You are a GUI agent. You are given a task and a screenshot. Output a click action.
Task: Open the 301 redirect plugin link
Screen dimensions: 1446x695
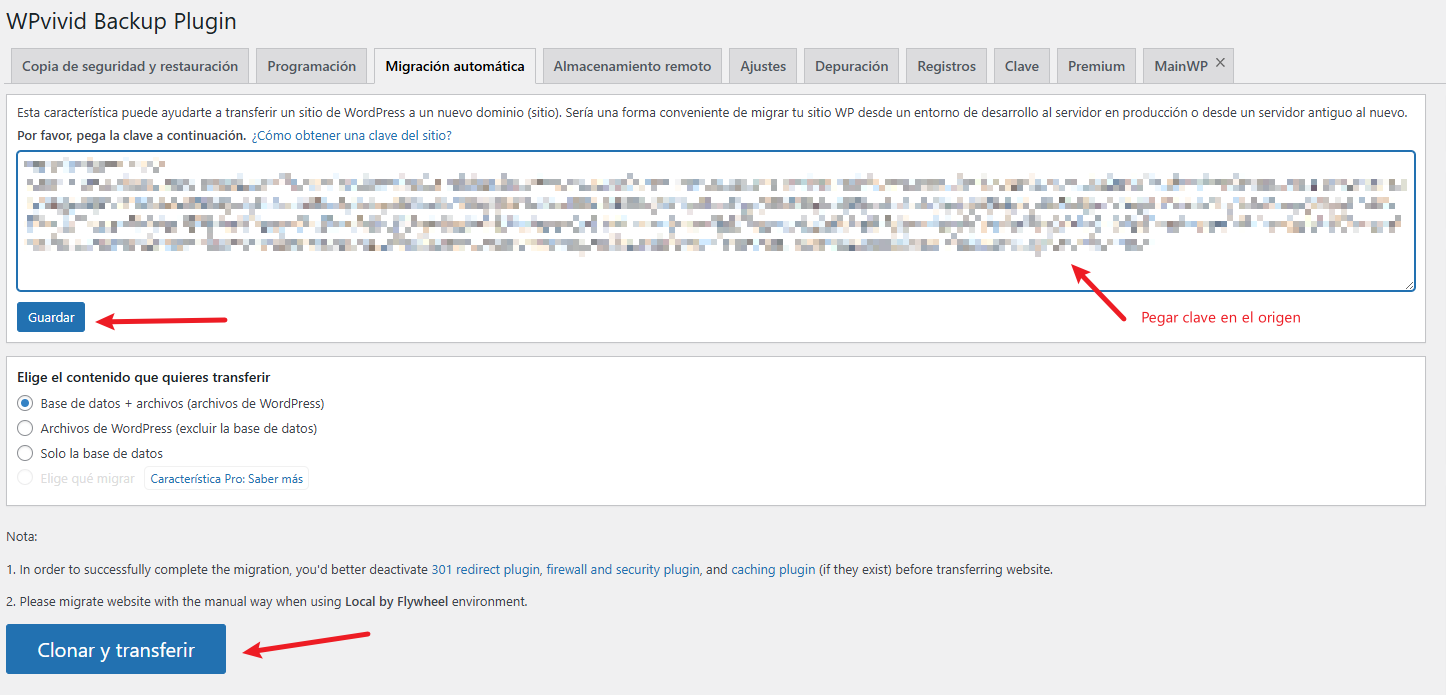(x=485, y=570)
